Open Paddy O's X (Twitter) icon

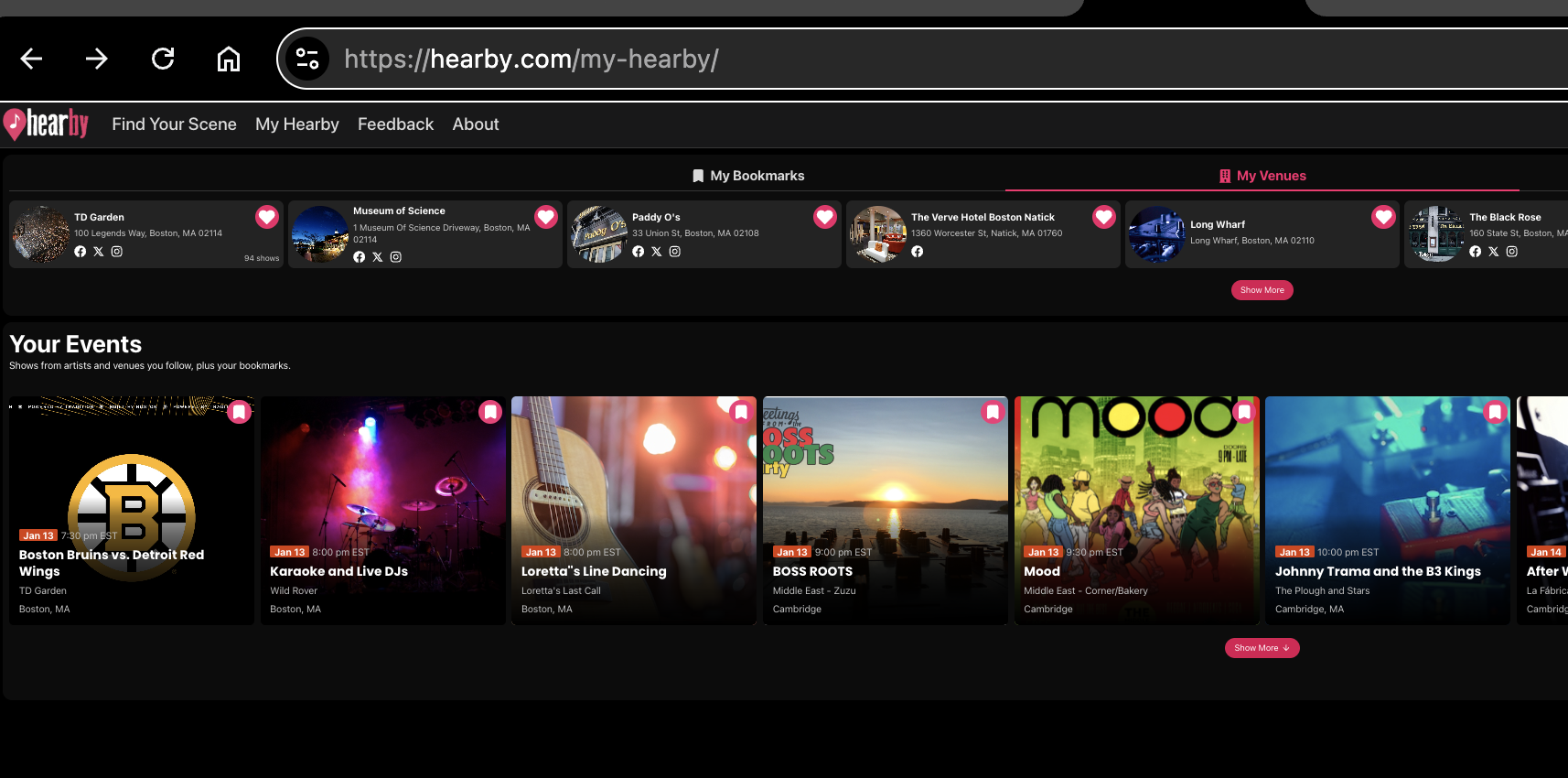pos(657,252)
